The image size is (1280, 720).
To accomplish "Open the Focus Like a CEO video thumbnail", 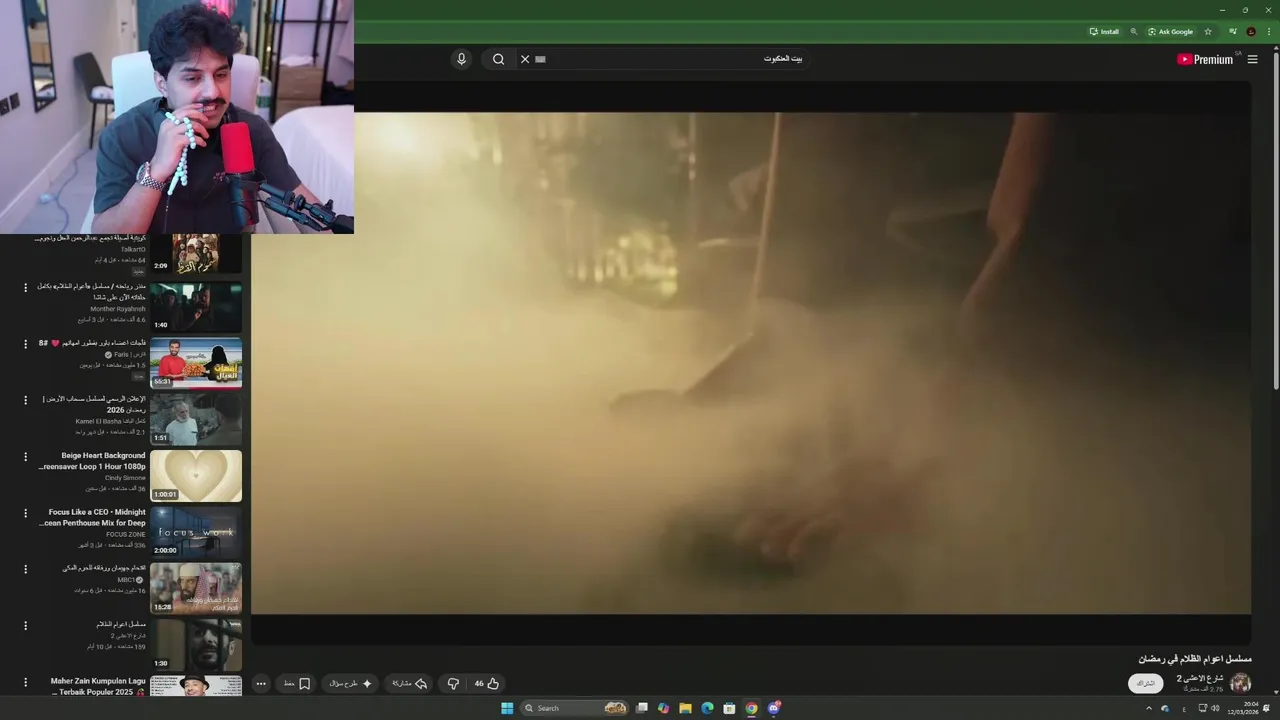I will [x=196, y=532].
